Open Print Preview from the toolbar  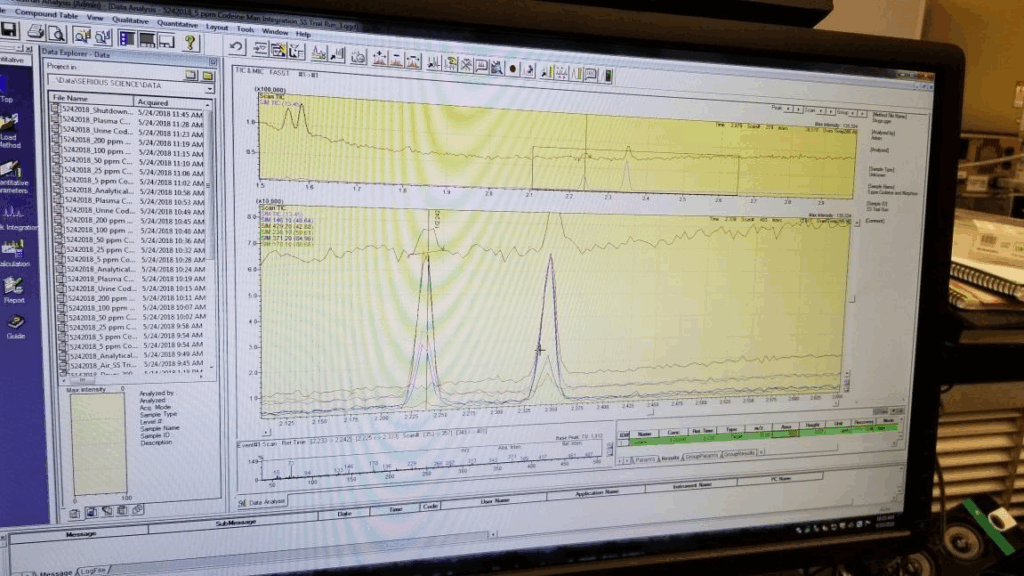56,34
